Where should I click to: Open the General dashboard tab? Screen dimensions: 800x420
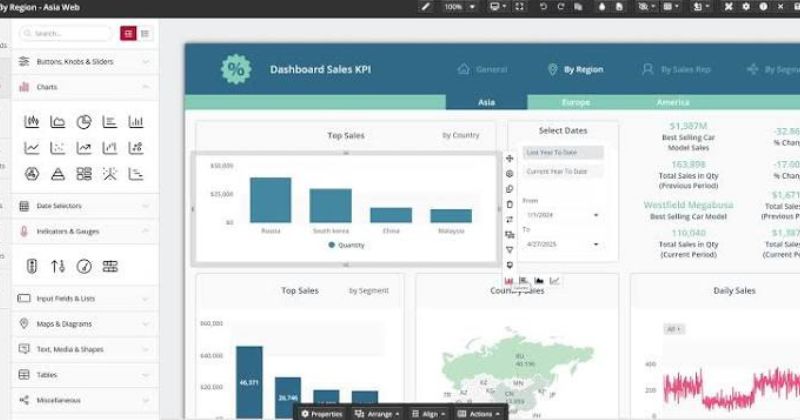[x=482, y=69]
